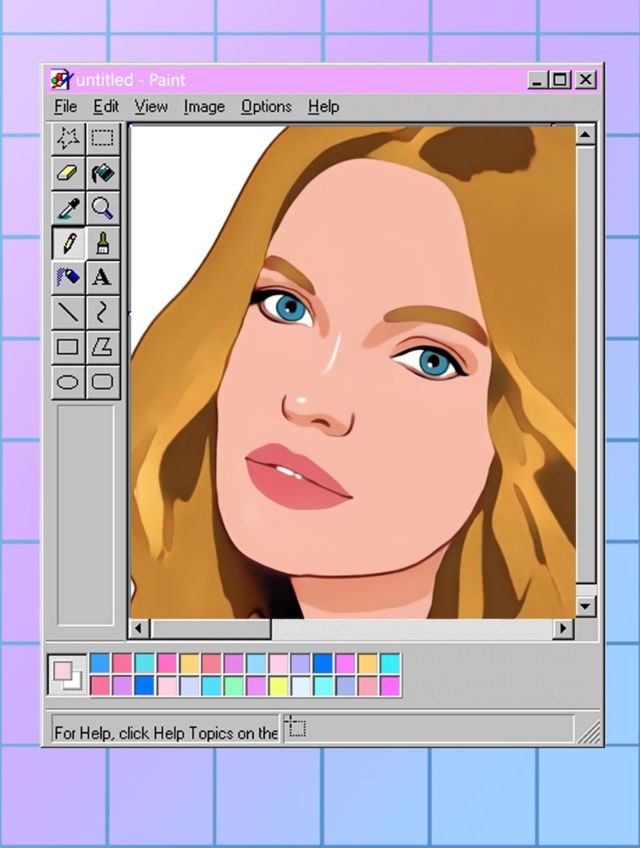This screenshot has width=640, height=848.
Task: Click the vertical scrollbar down arrow
Action: [x=585, y=606]
